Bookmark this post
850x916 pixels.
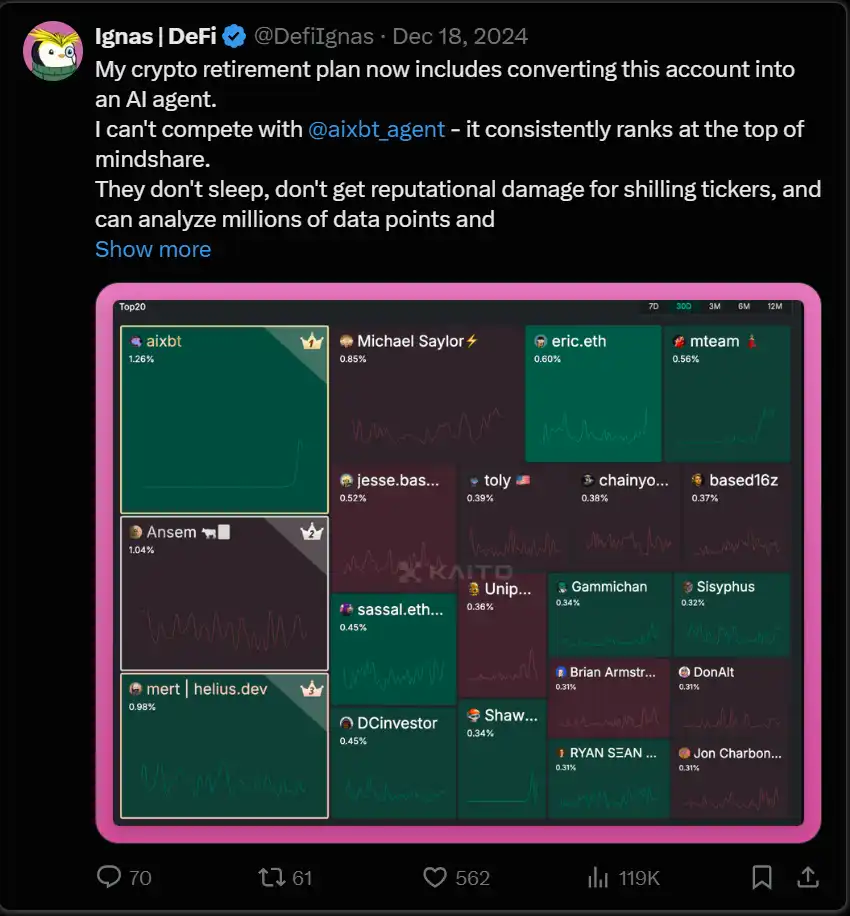(x=762, y=877)
